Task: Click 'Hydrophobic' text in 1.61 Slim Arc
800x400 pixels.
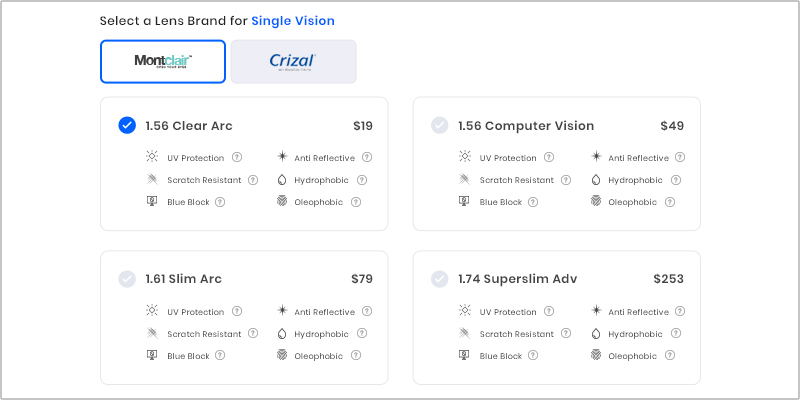Action: 321,334
